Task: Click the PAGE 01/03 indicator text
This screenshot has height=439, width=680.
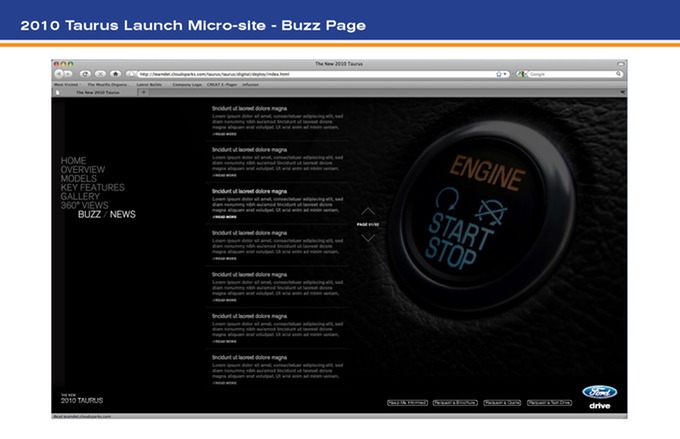Action: pos(368,225)
